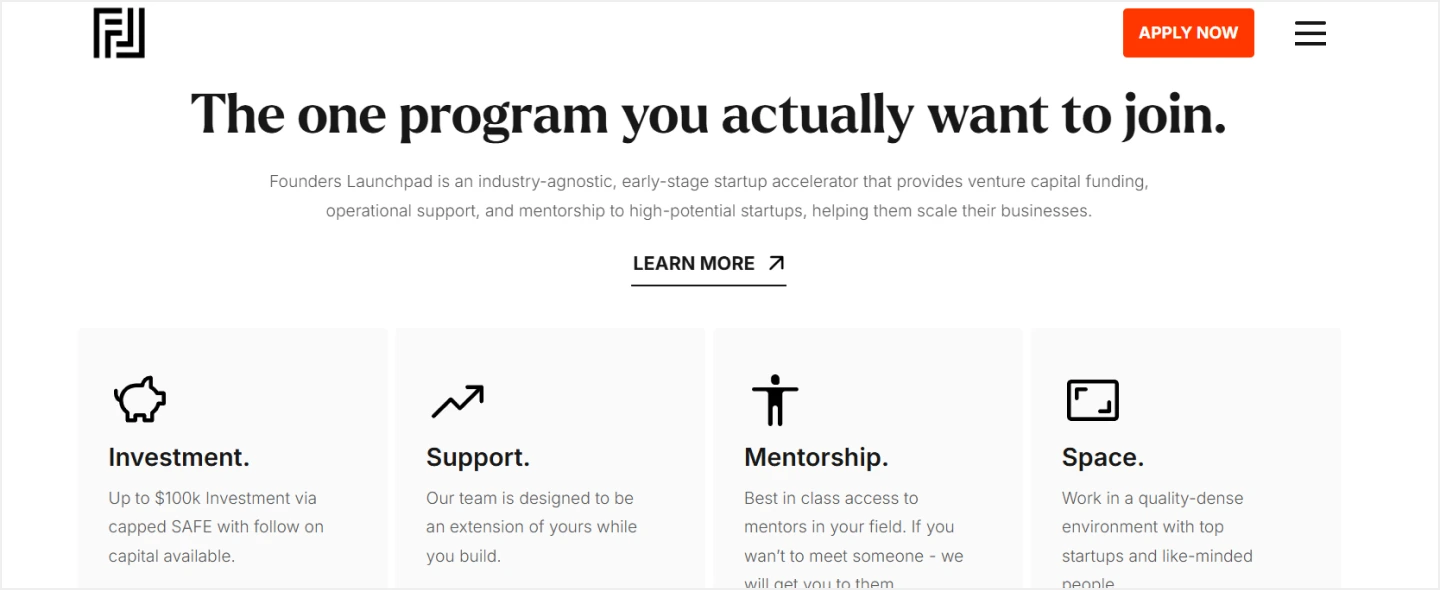The image size is (1440, 590).
Task: Click the Founders Launchpad logo
Action: (x=118, y=33)
